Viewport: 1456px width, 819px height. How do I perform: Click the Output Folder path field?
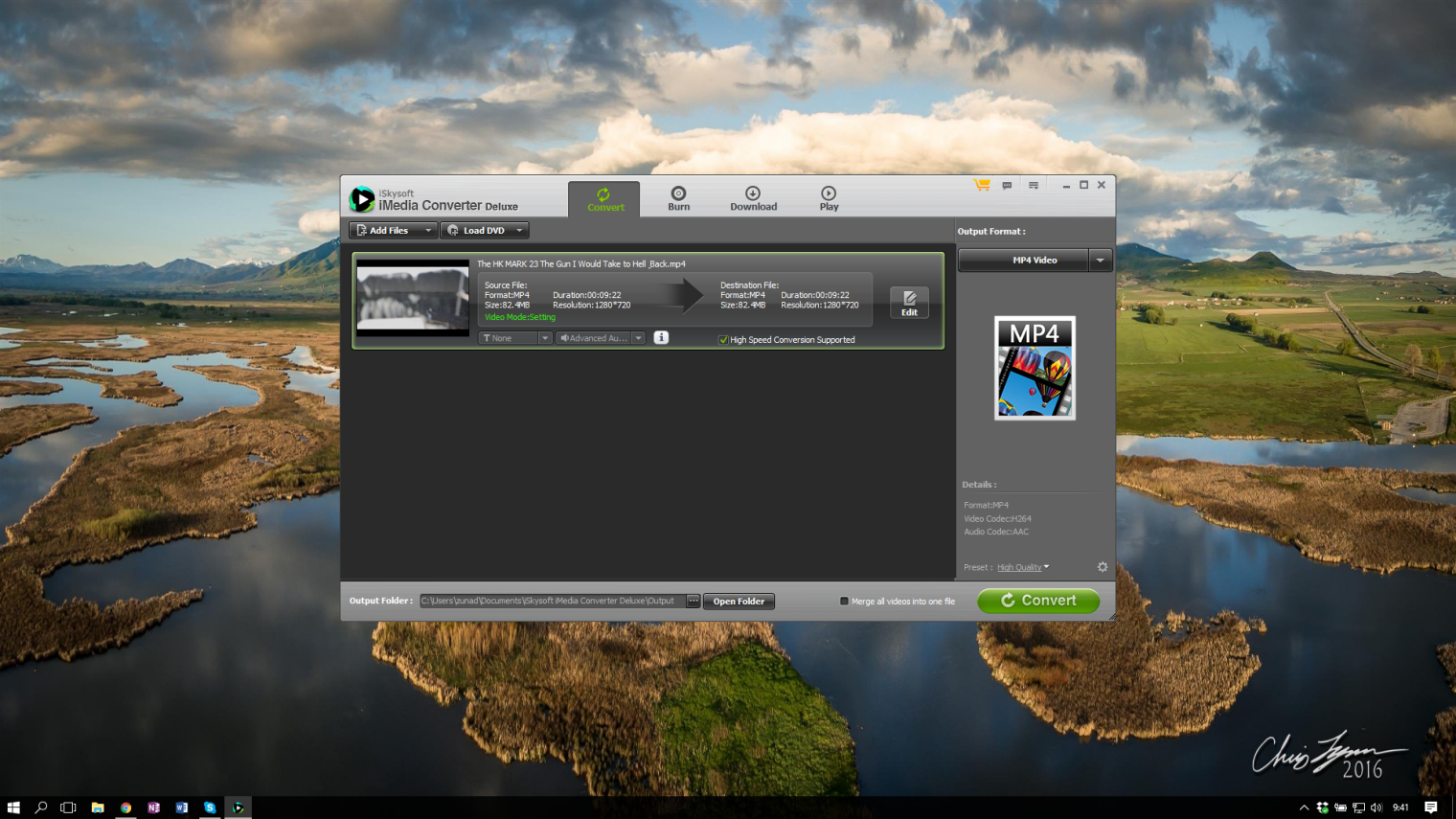[552, 602]
